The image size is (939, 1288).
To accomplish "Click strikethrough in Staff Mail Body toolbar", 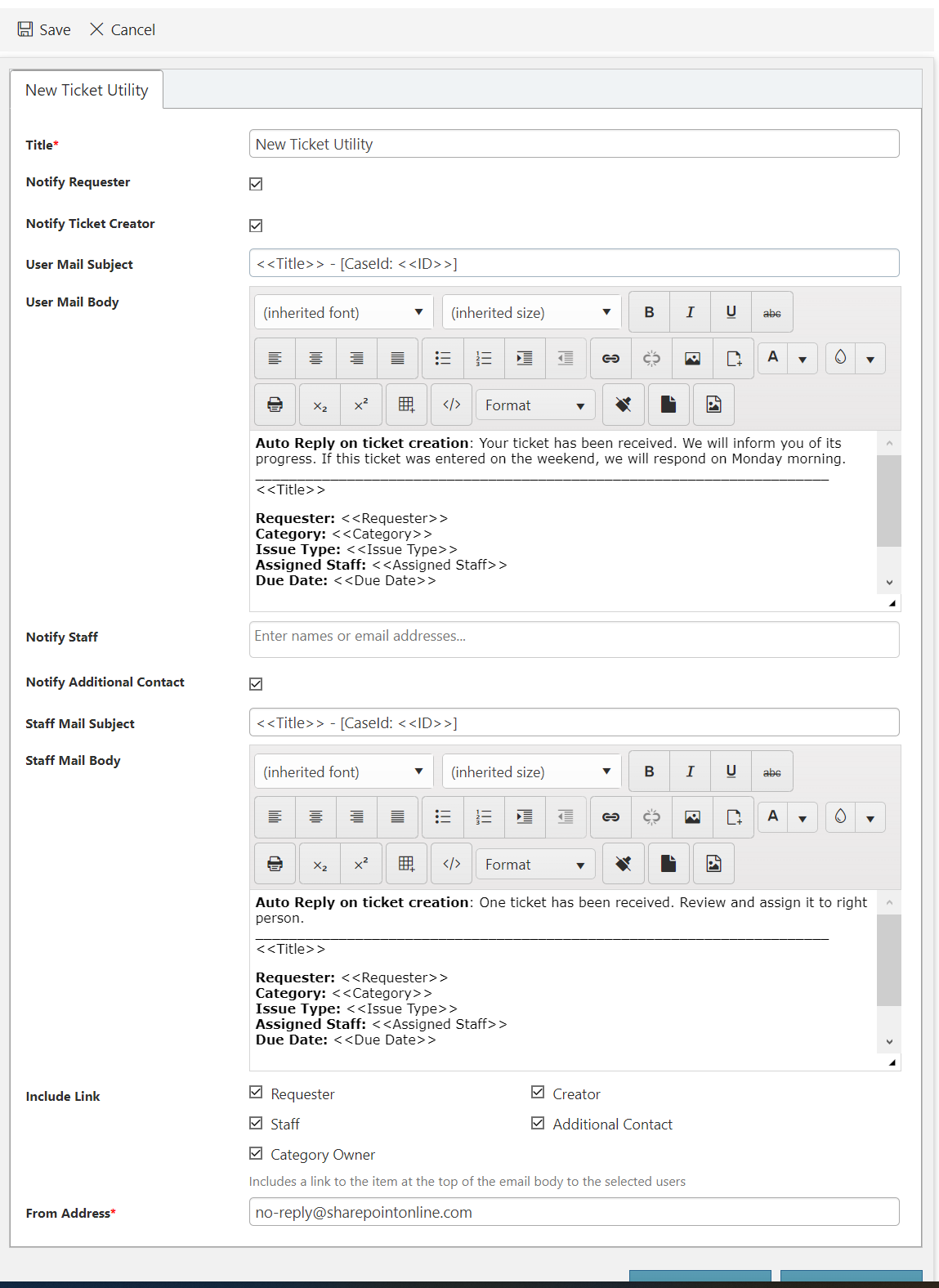I will coord(771,772).
